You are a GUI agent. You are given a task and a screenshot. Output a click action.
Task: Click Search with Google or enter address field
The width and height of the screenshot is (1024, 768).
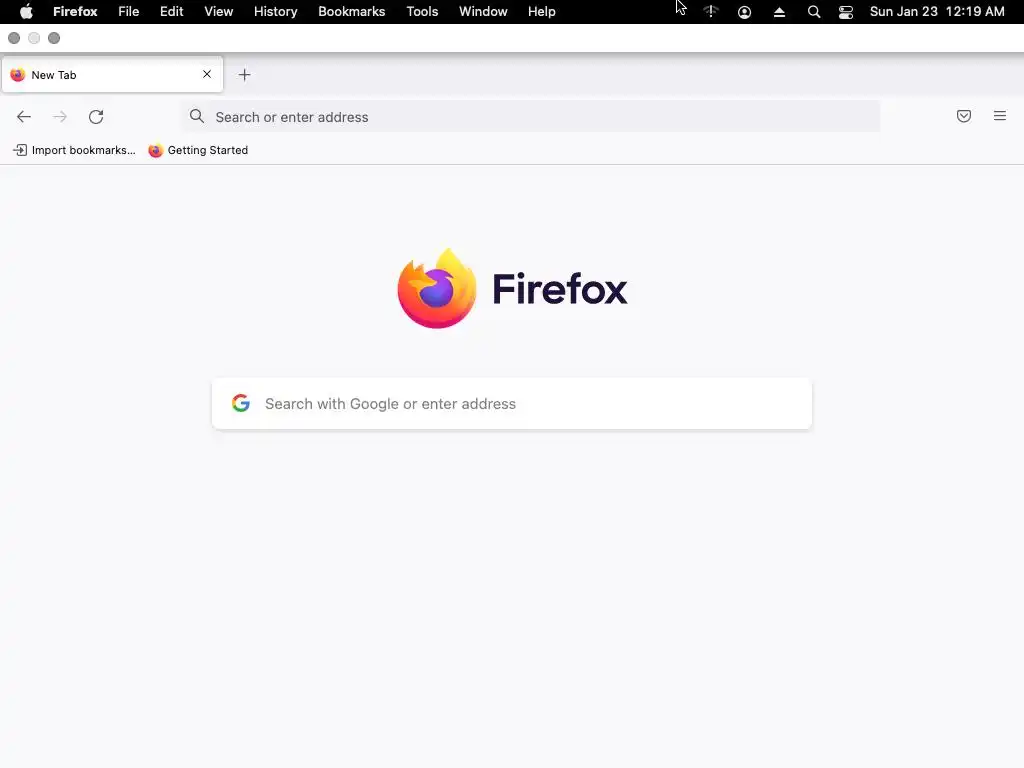click(x=512, y=403)
